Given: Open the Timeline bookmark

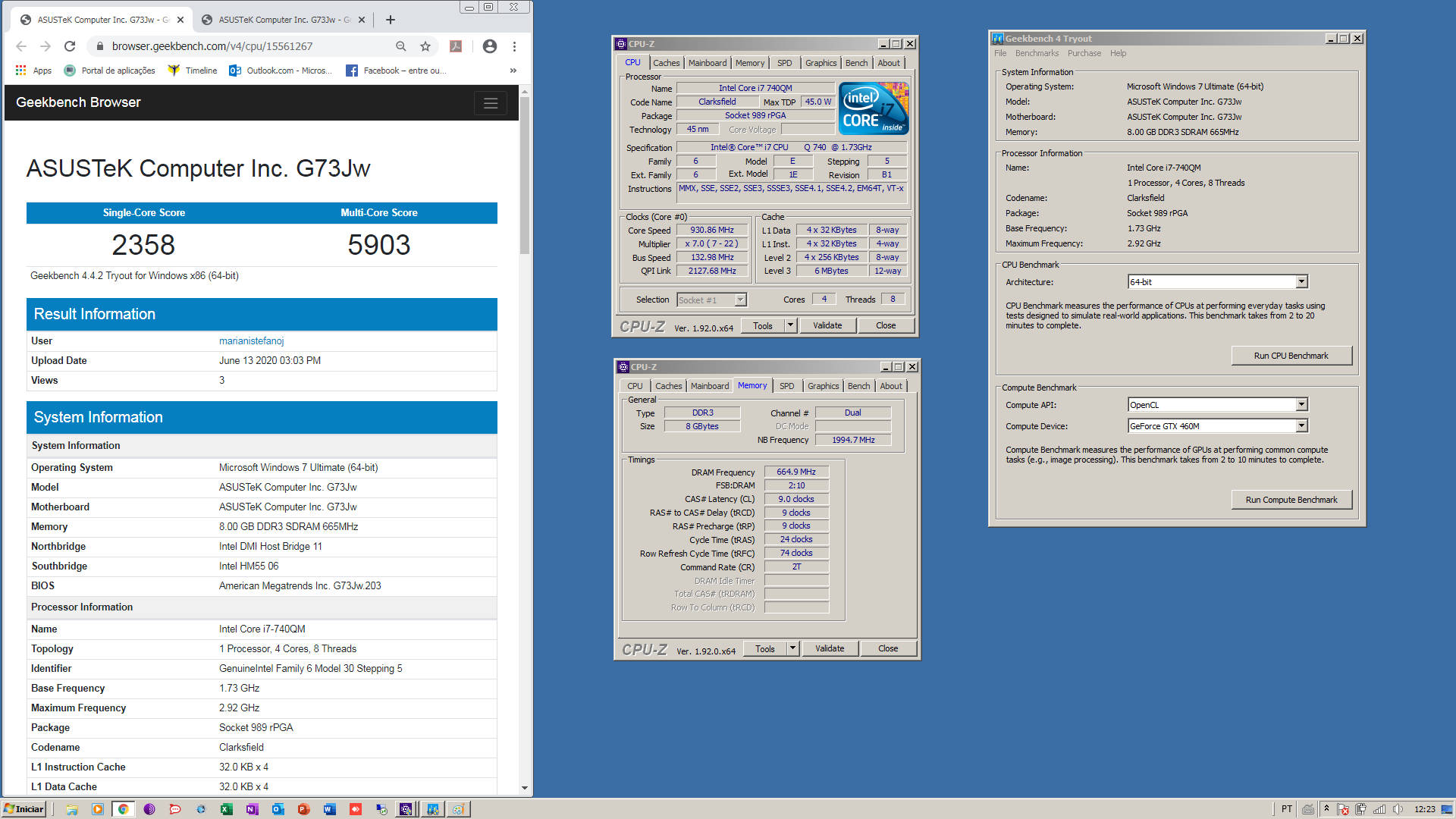Looking at the screenshot, I should pyautogui.click(x=193, y=71).
